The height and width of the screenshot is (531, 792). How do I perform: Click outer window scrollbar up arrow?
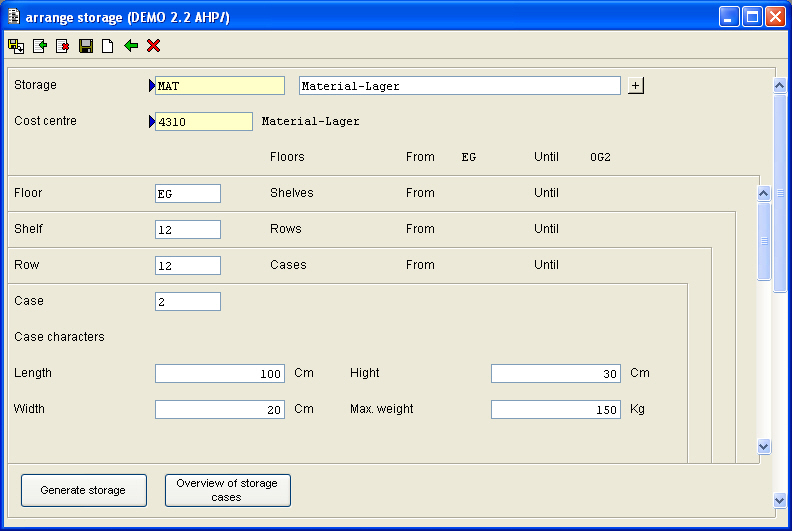(779, 85)
